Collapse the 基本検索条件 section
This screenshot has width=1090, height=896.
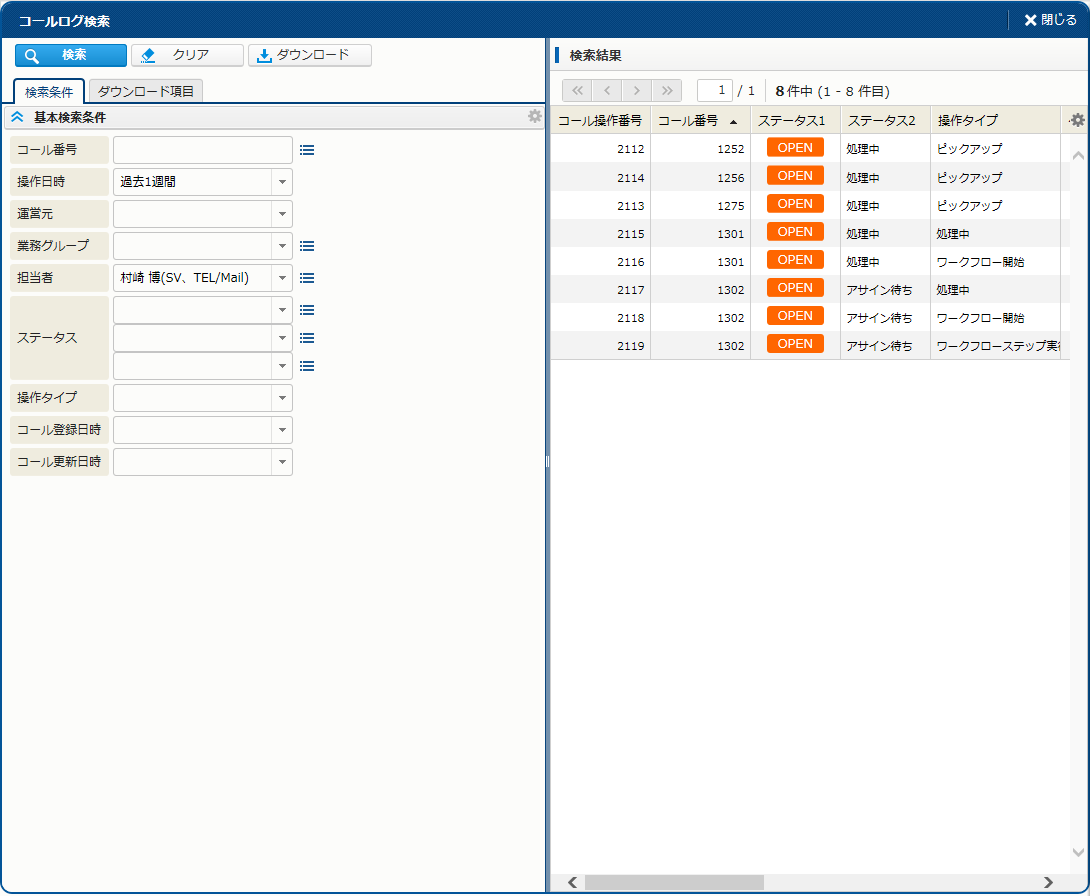[17, 118]
